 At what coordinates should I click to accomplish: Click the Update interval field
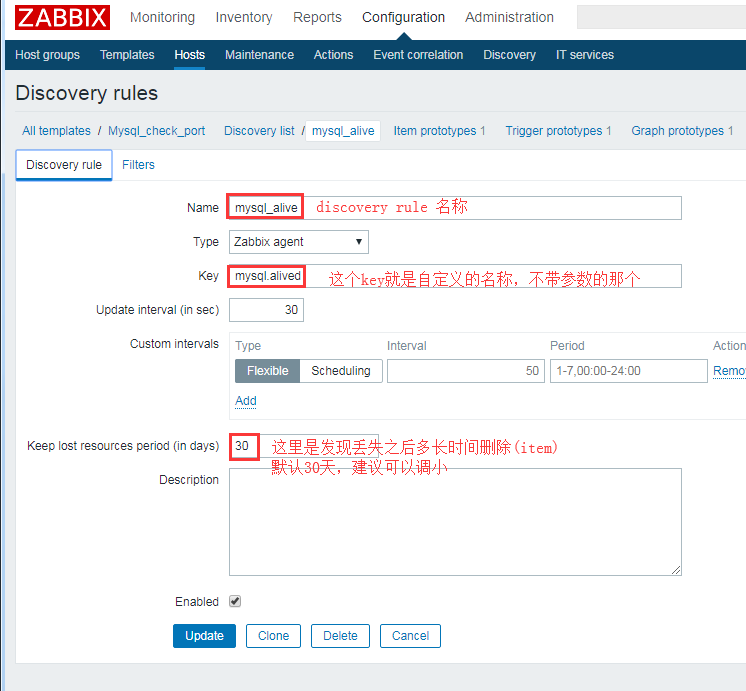tap(266, 310)
